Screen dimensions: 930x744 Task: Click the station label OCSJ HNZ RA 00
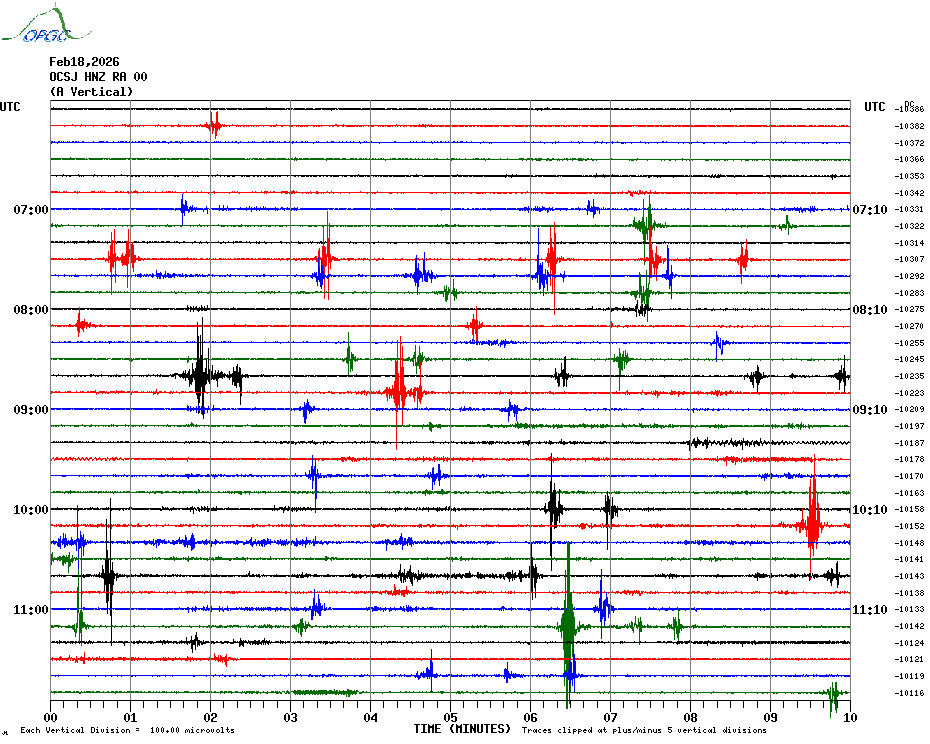click(x=98, y=77)
